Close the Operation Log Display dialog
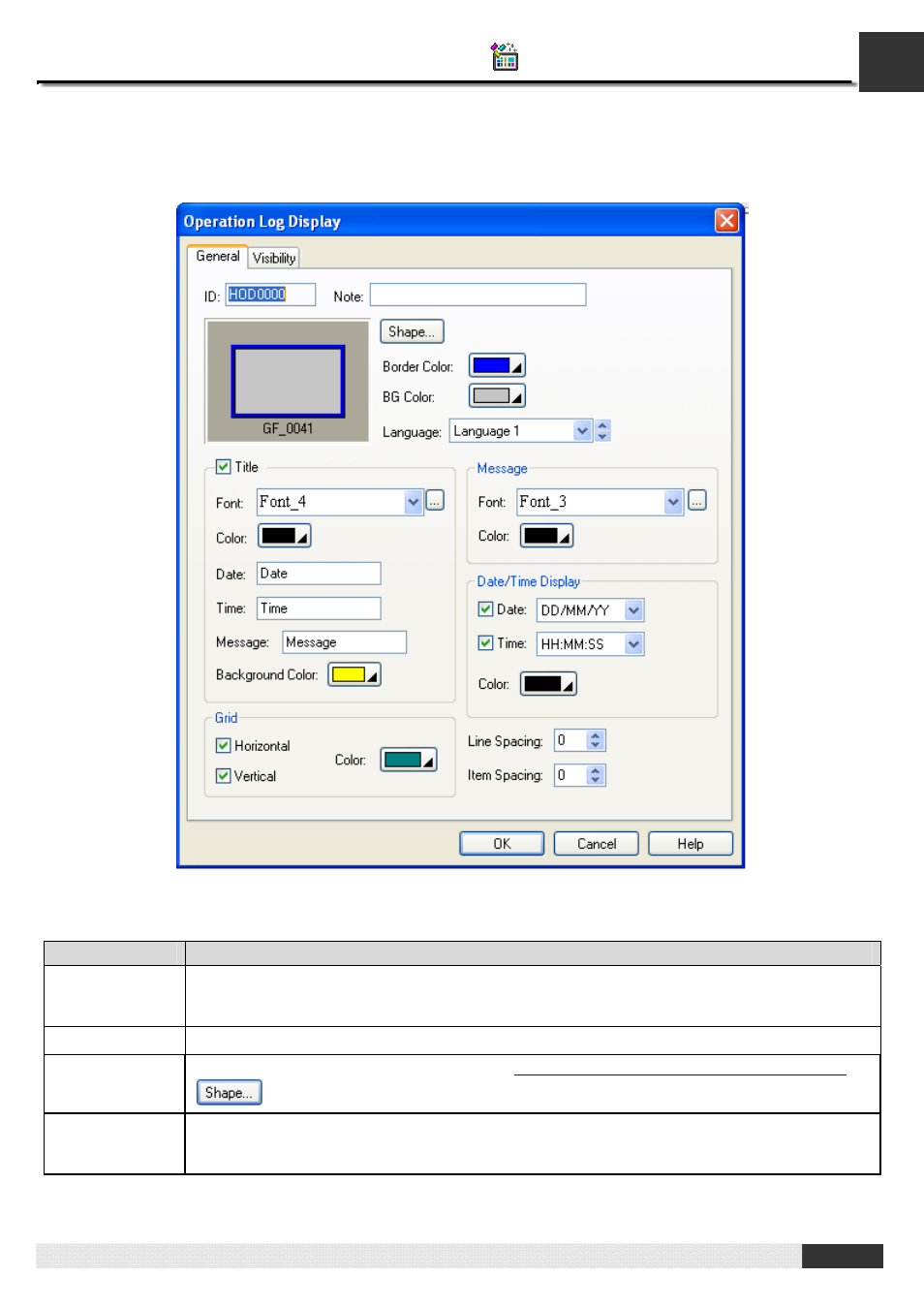924x1308 pixels. [726, 221]
